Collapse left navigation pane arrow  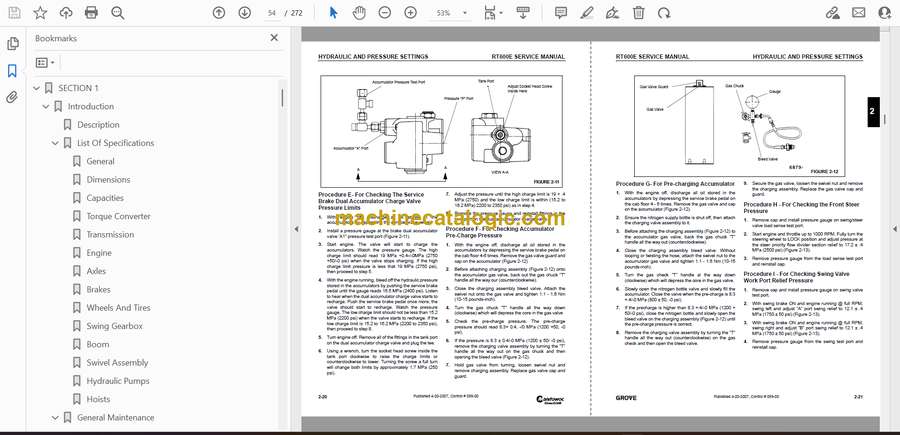coord(296,229)
